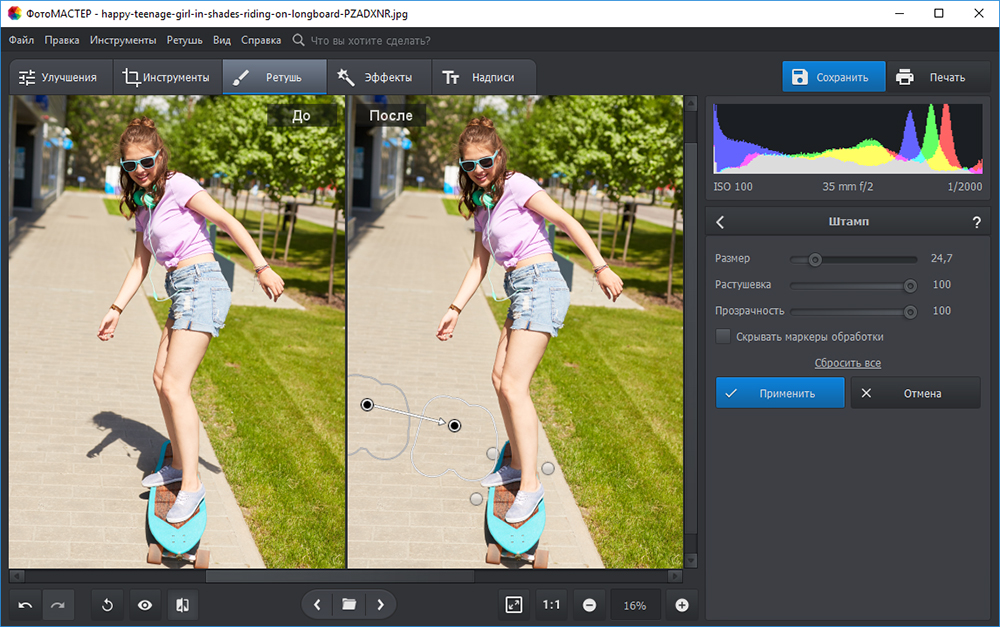Adjust the Растушевка slider handle
This screenshot has height=627, width=1000.
point(910,286)
